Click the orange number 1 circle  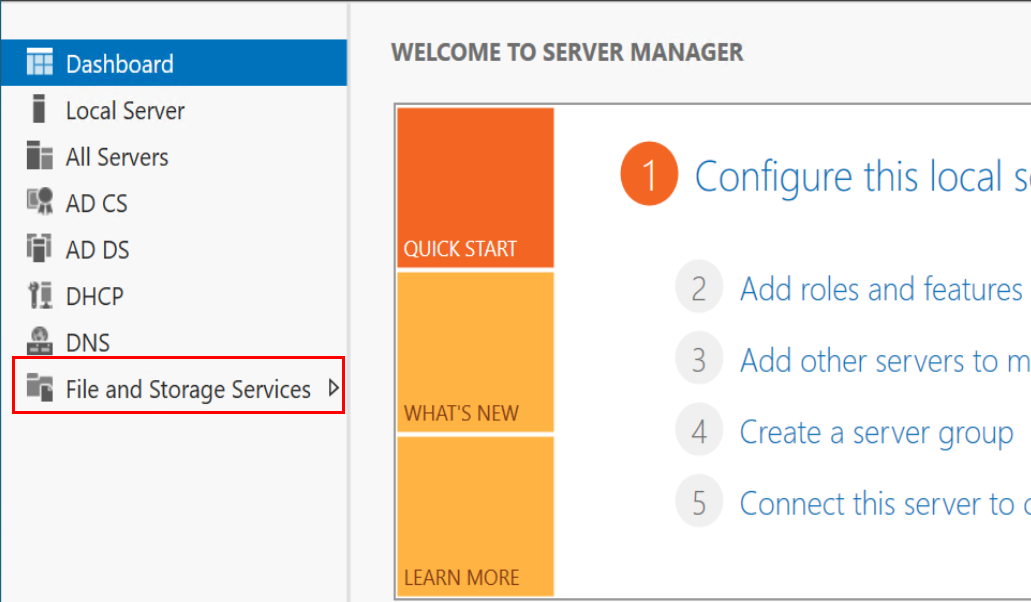tap(649, 175)
